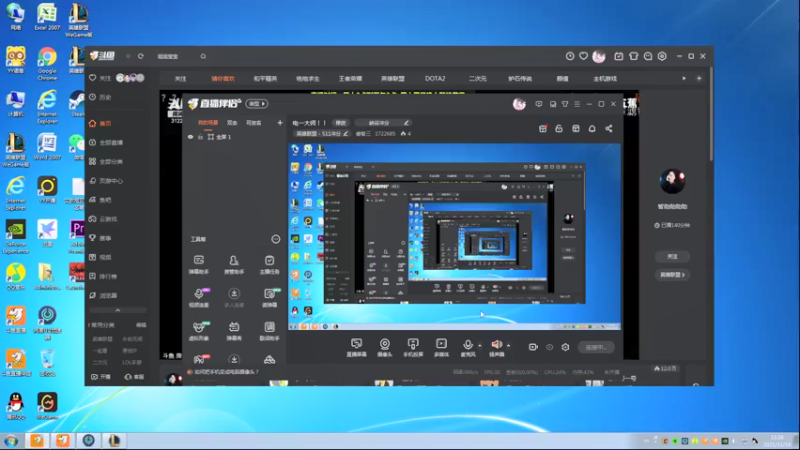Image resolution: width=800 pixels, height=450 pixels.
Task: Switch to the DOTA2 category tab
Action: click(435, 79)
